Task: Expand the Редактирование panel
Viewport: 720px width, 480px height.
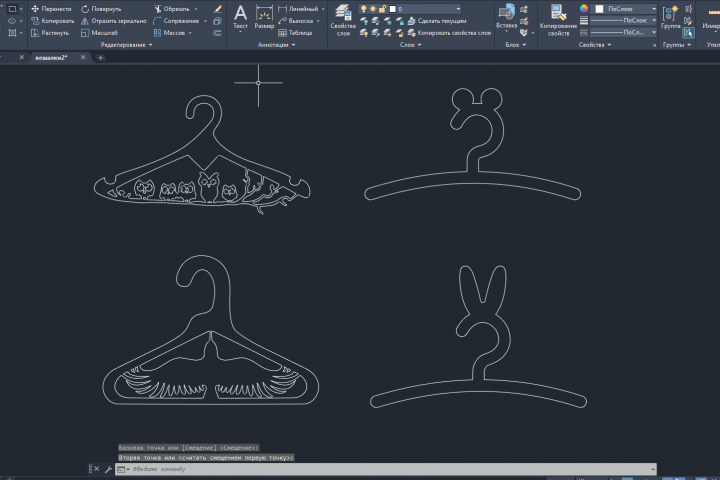Action: pyautogui.click(x=126, y=45)
